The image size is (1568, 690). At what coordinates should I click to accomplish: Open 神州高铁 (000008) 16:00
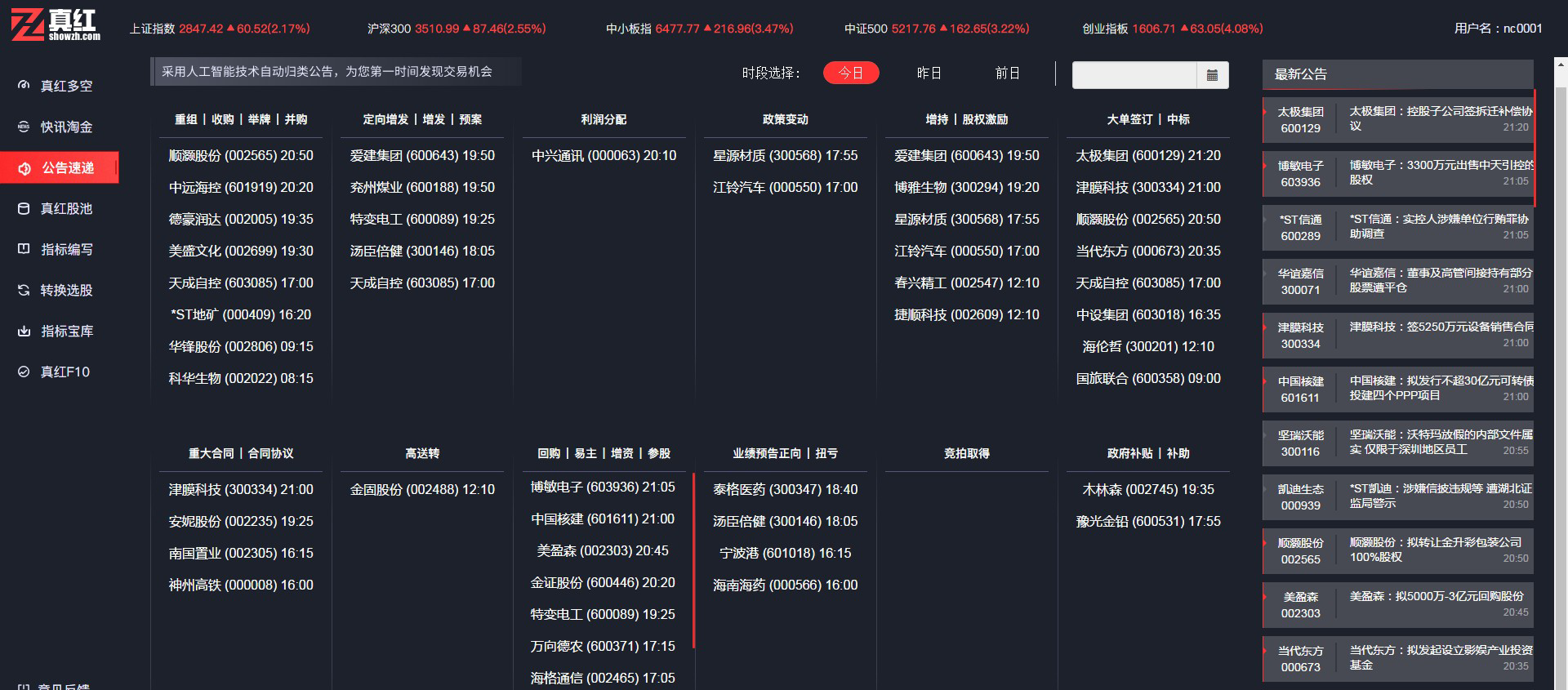[241, 585]
